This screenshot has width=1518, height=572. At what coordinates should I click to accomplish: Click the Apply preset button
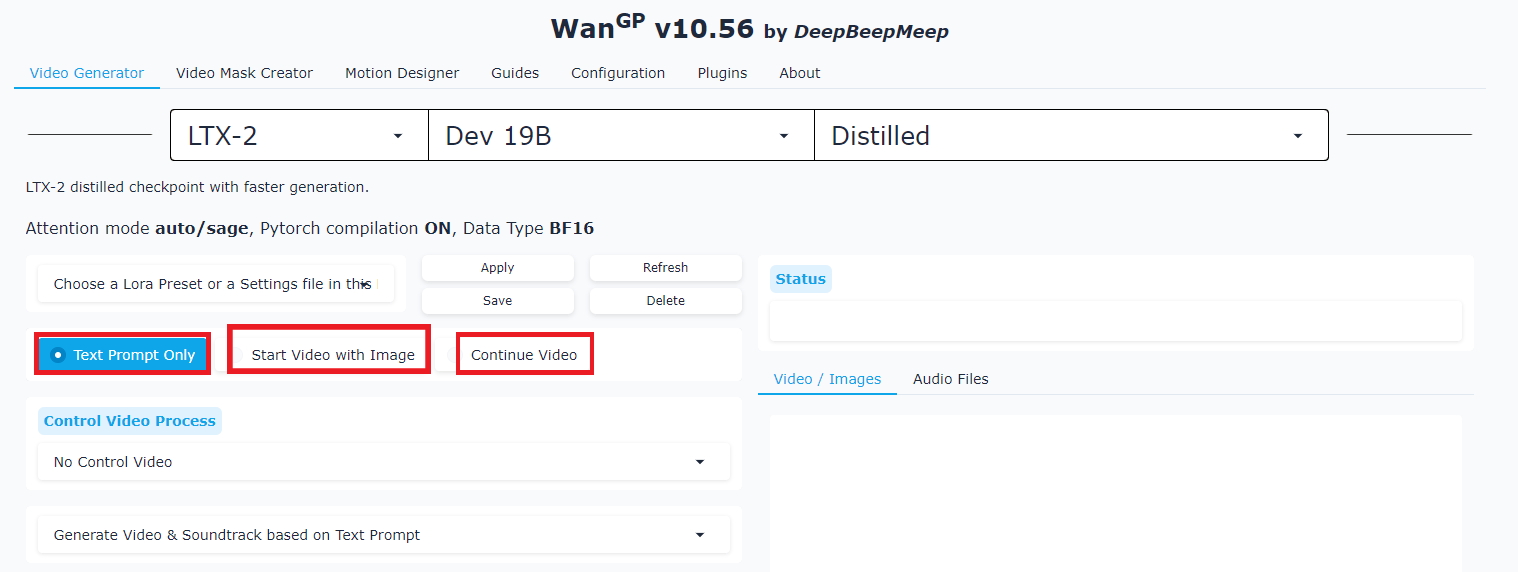point(498,268)
